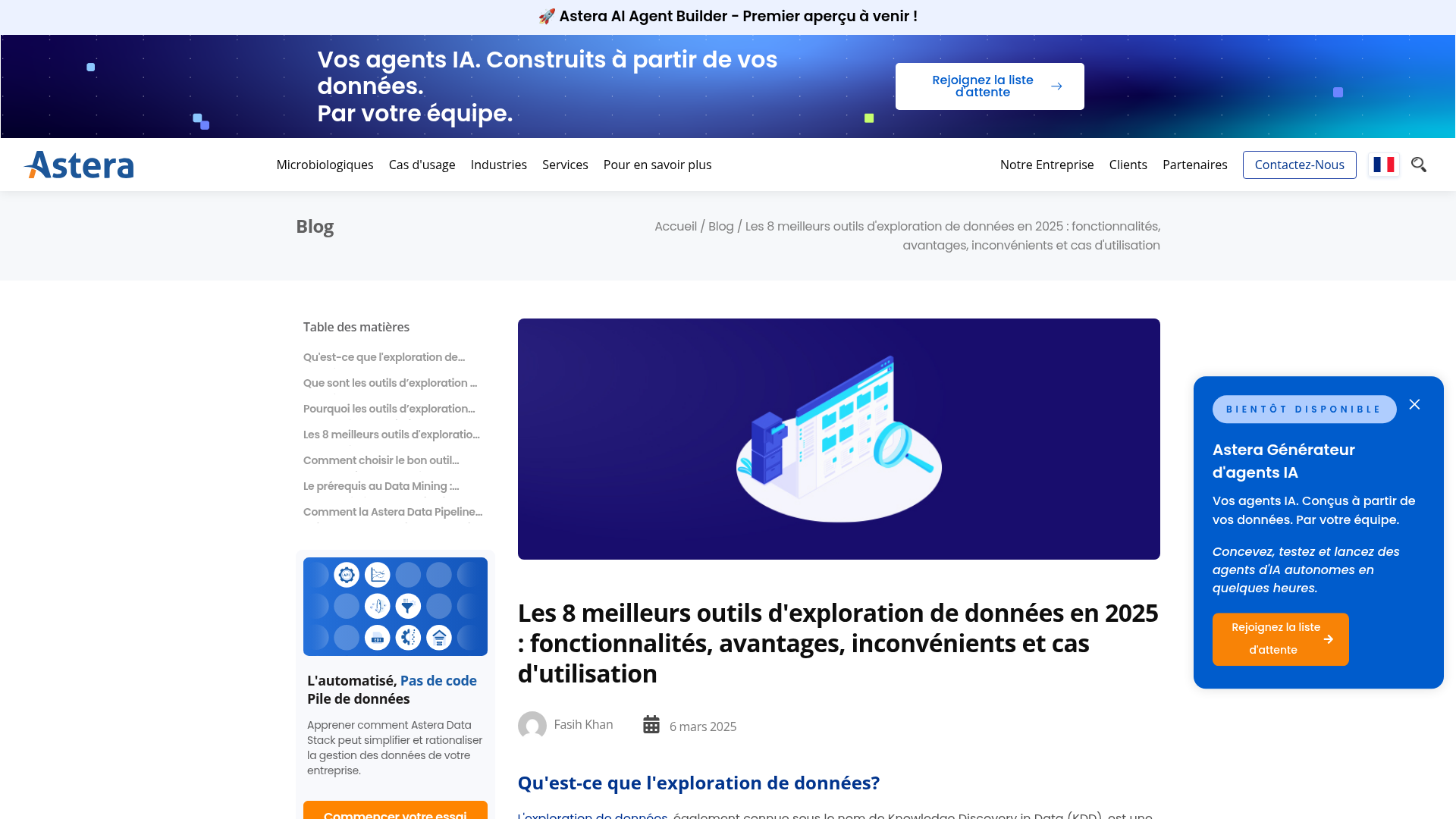Click the Commencer votre essai button
1456x819 pixels.
click(395, 810)
